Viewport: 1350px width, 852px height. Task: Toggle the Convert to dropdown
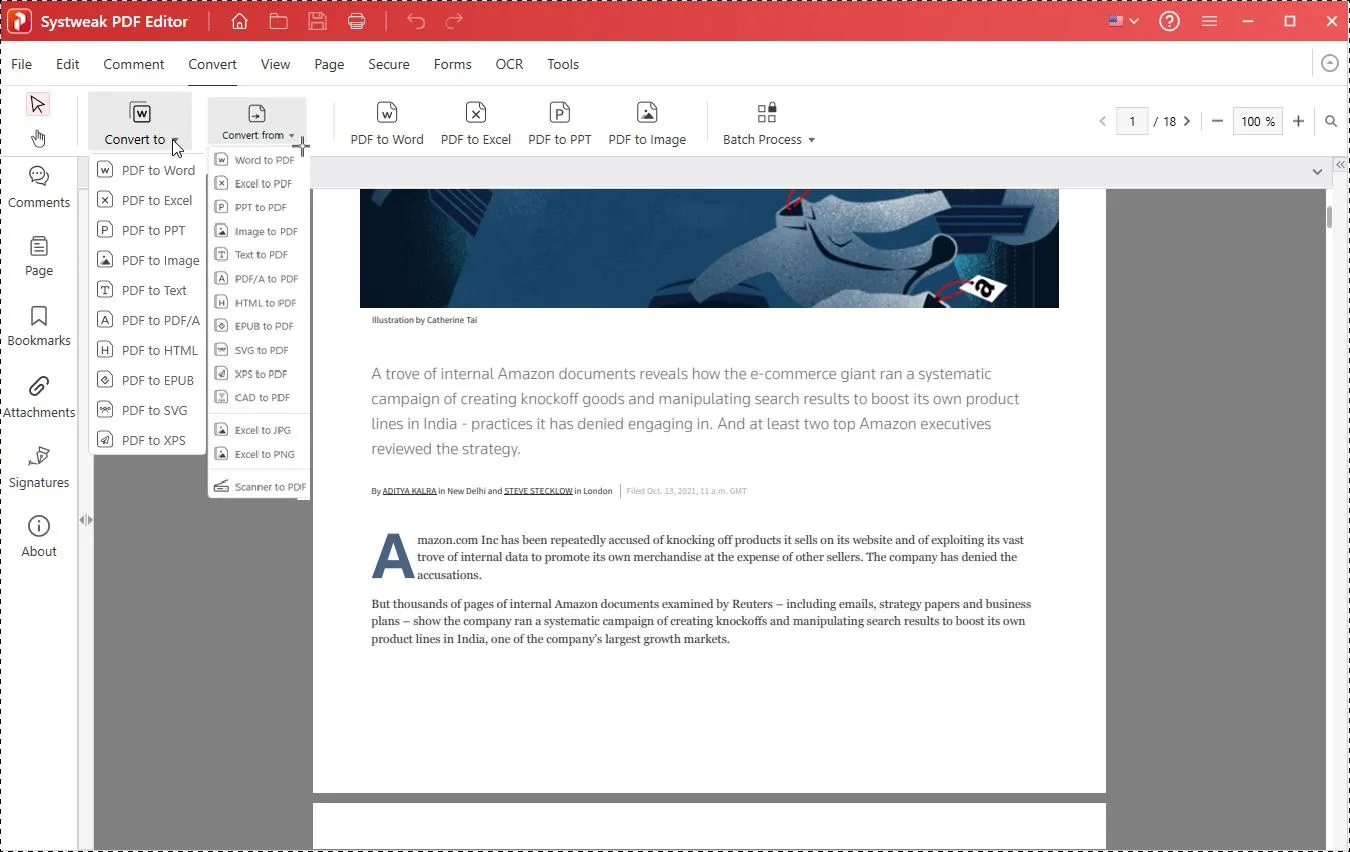click(x=140, y=122)
